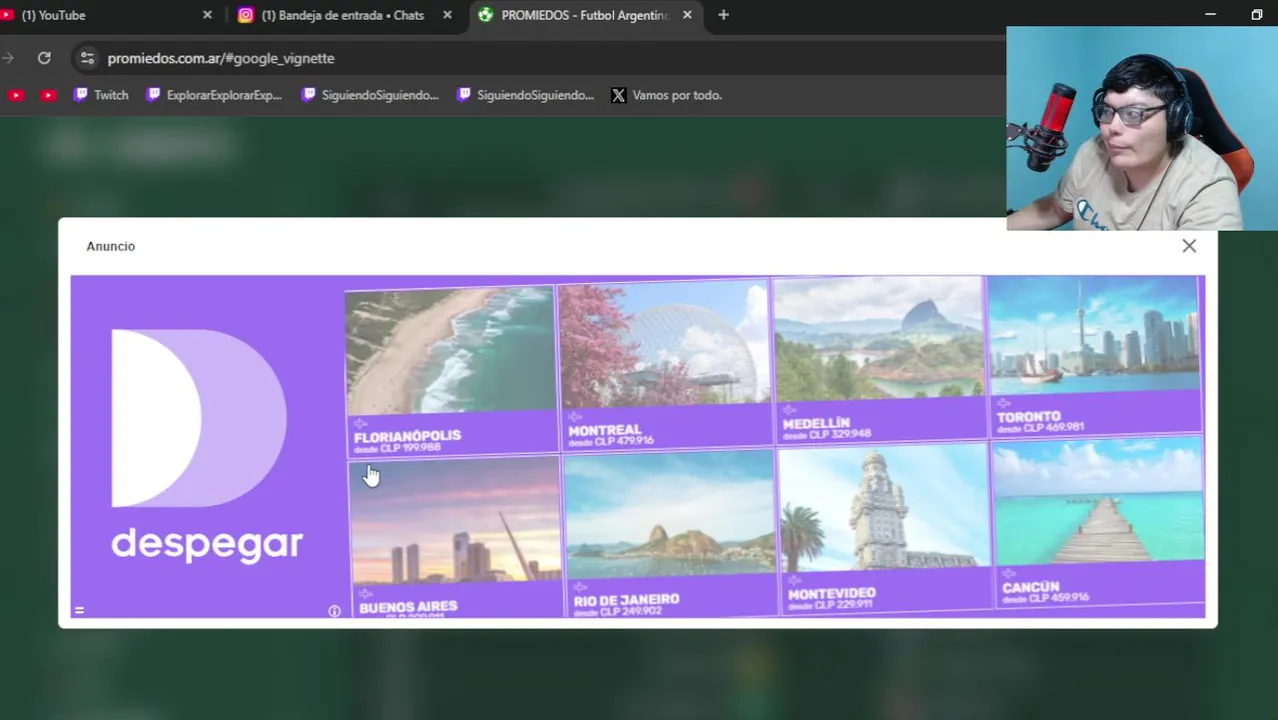This screenshot has height=720, width=1278.
Task: Select the Buenos Aires destination card
Action: tap(456, 537)
